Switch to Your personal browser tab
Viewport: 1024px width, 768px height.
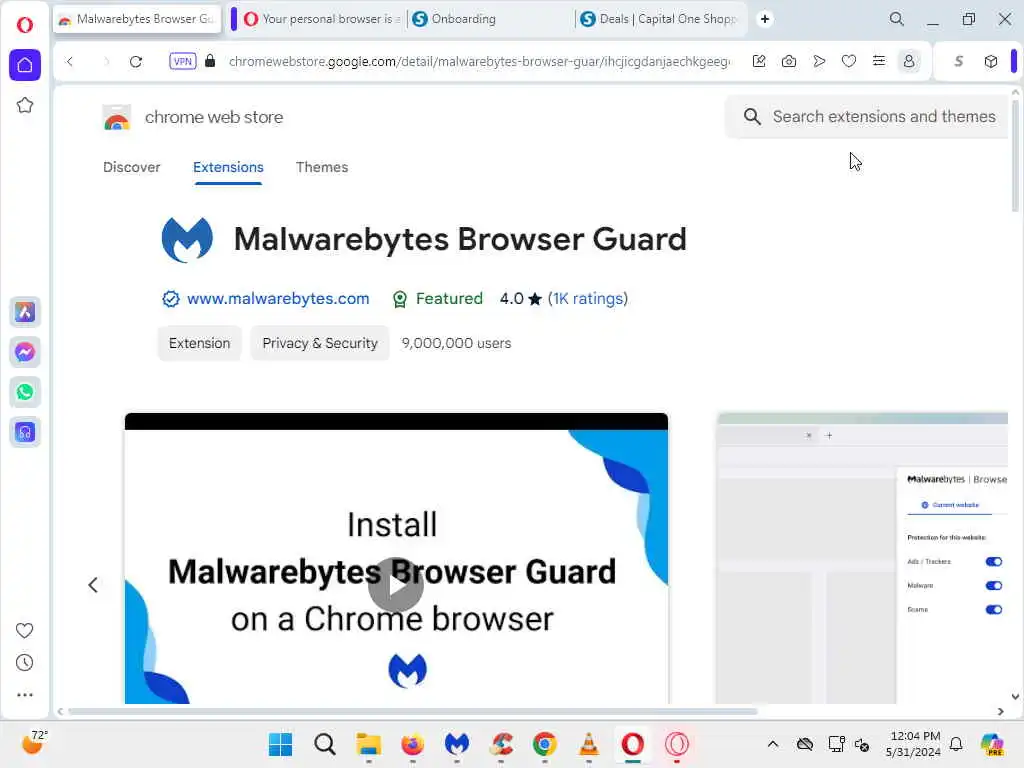321,19
